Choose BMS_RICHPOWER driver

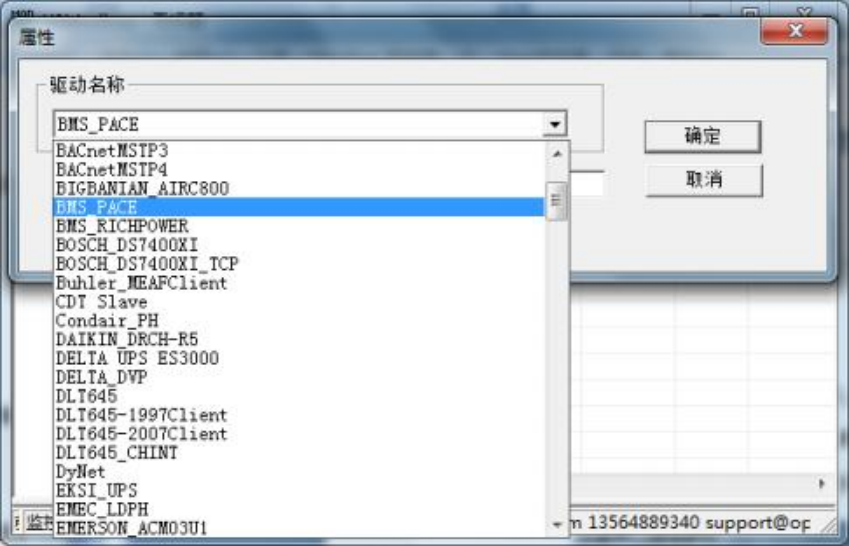299,226
